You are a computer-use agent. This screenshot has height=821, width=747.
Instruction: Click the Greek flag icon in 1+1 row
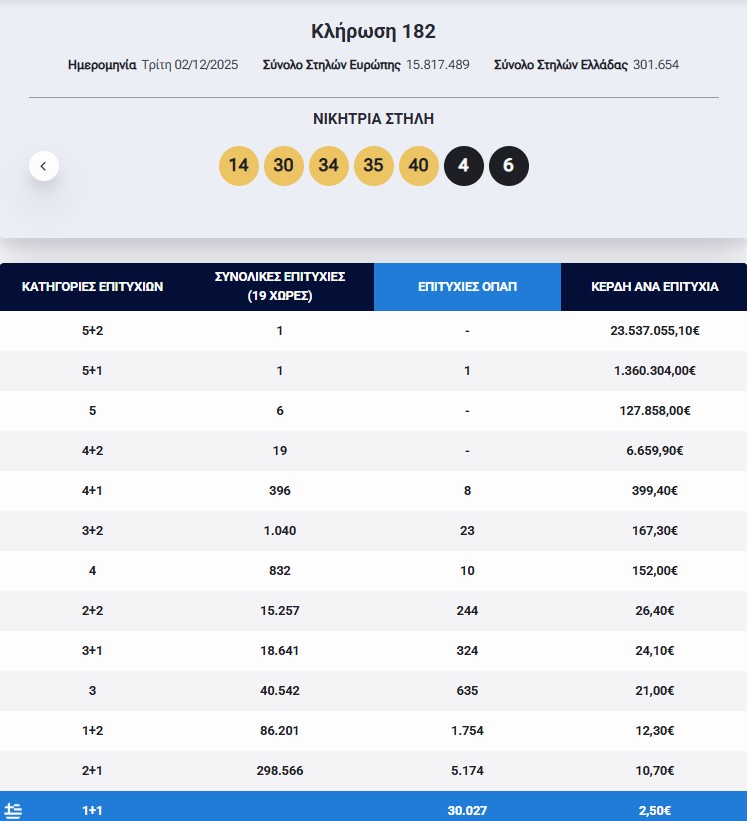click(13, 810)
